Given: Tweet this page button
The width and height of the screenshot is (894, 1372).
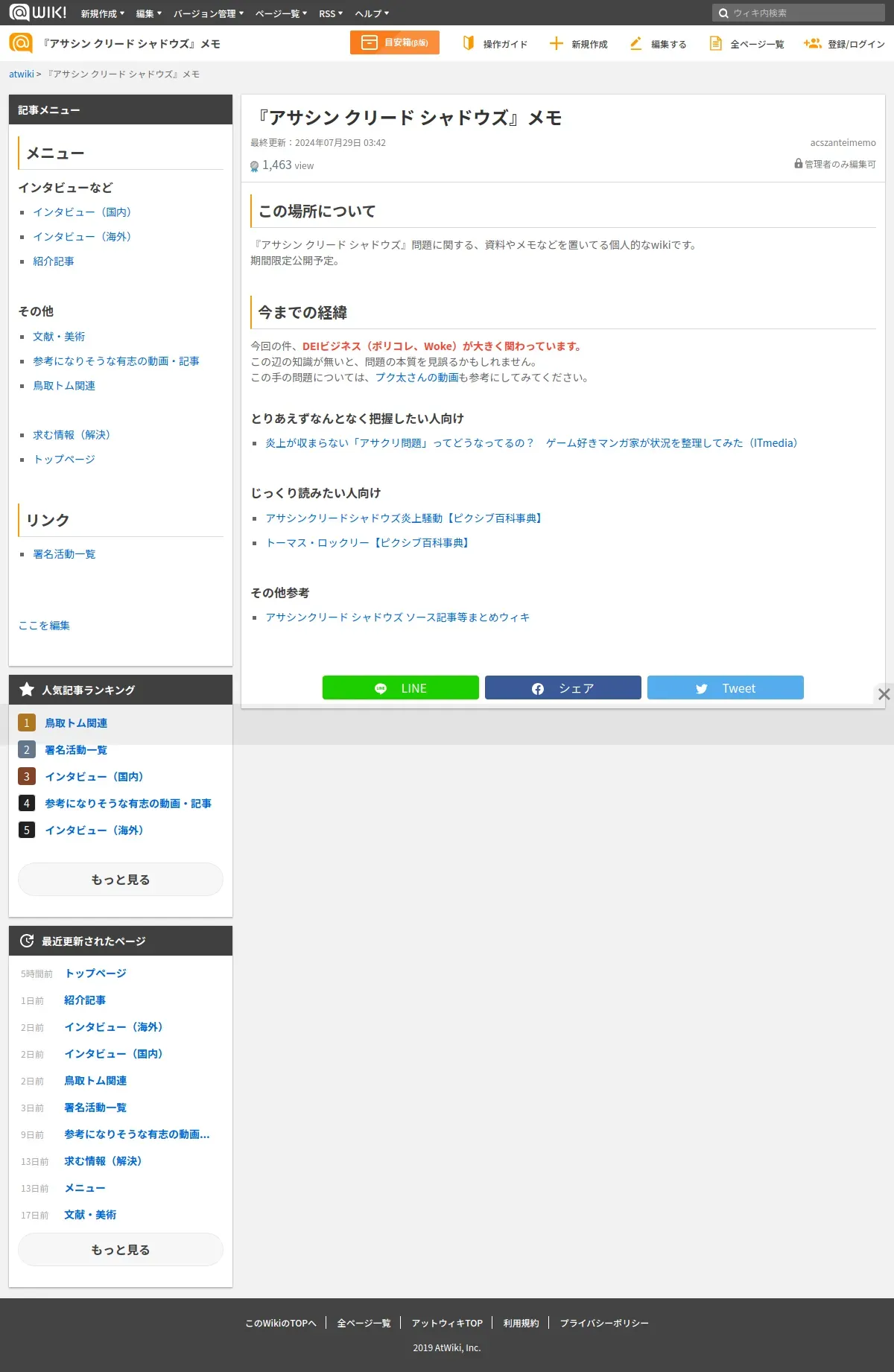Looking at the screenshot, I should [726, 687].
